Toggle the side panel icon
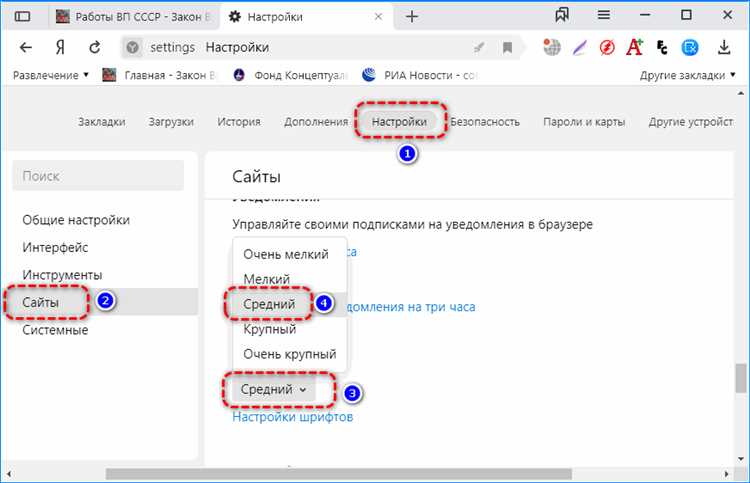This screenshot has width=750, height=483. 22,17
